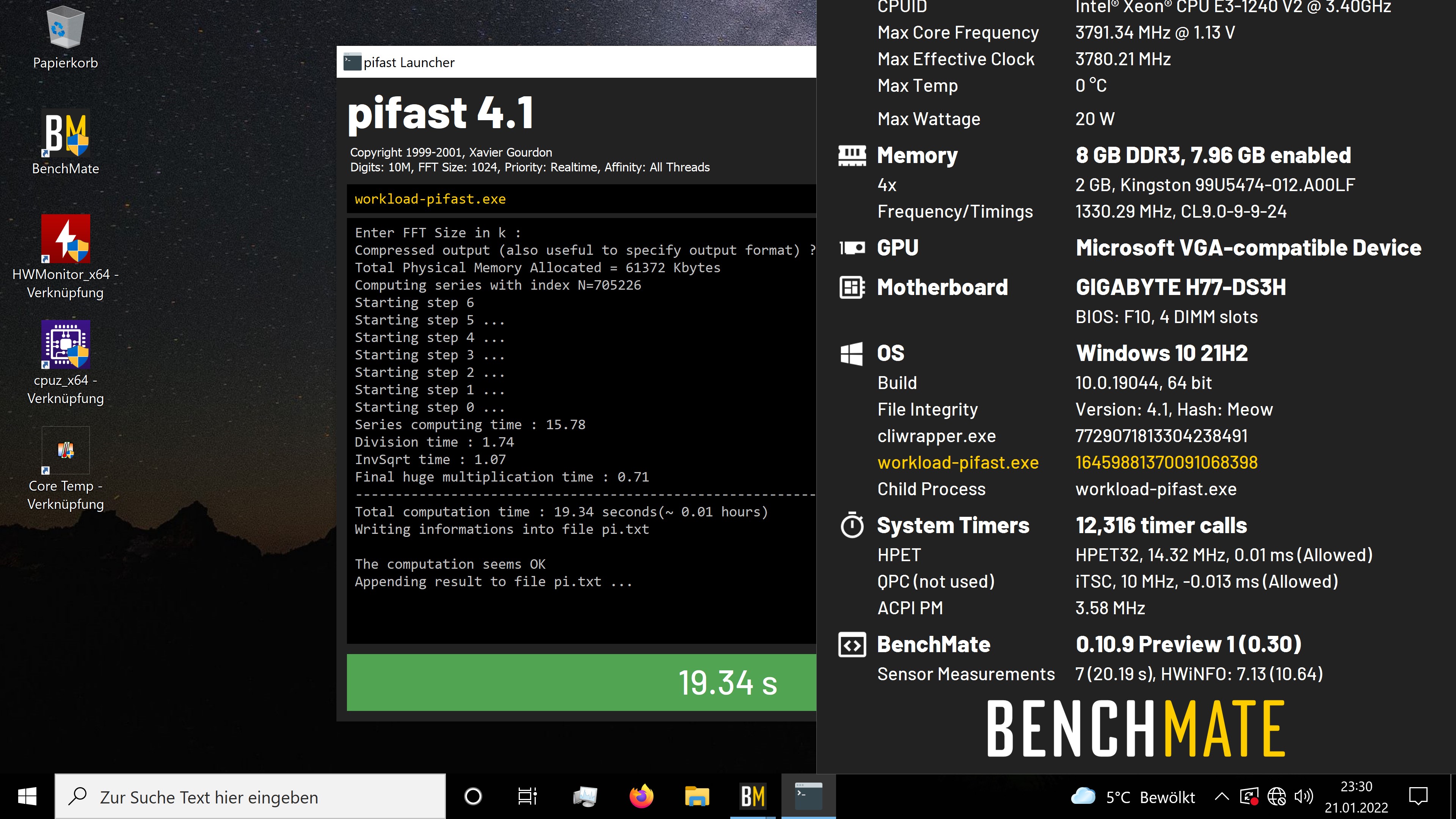
Task: Switch to pifast console taskbar button
Action: (x=809, y=796)
